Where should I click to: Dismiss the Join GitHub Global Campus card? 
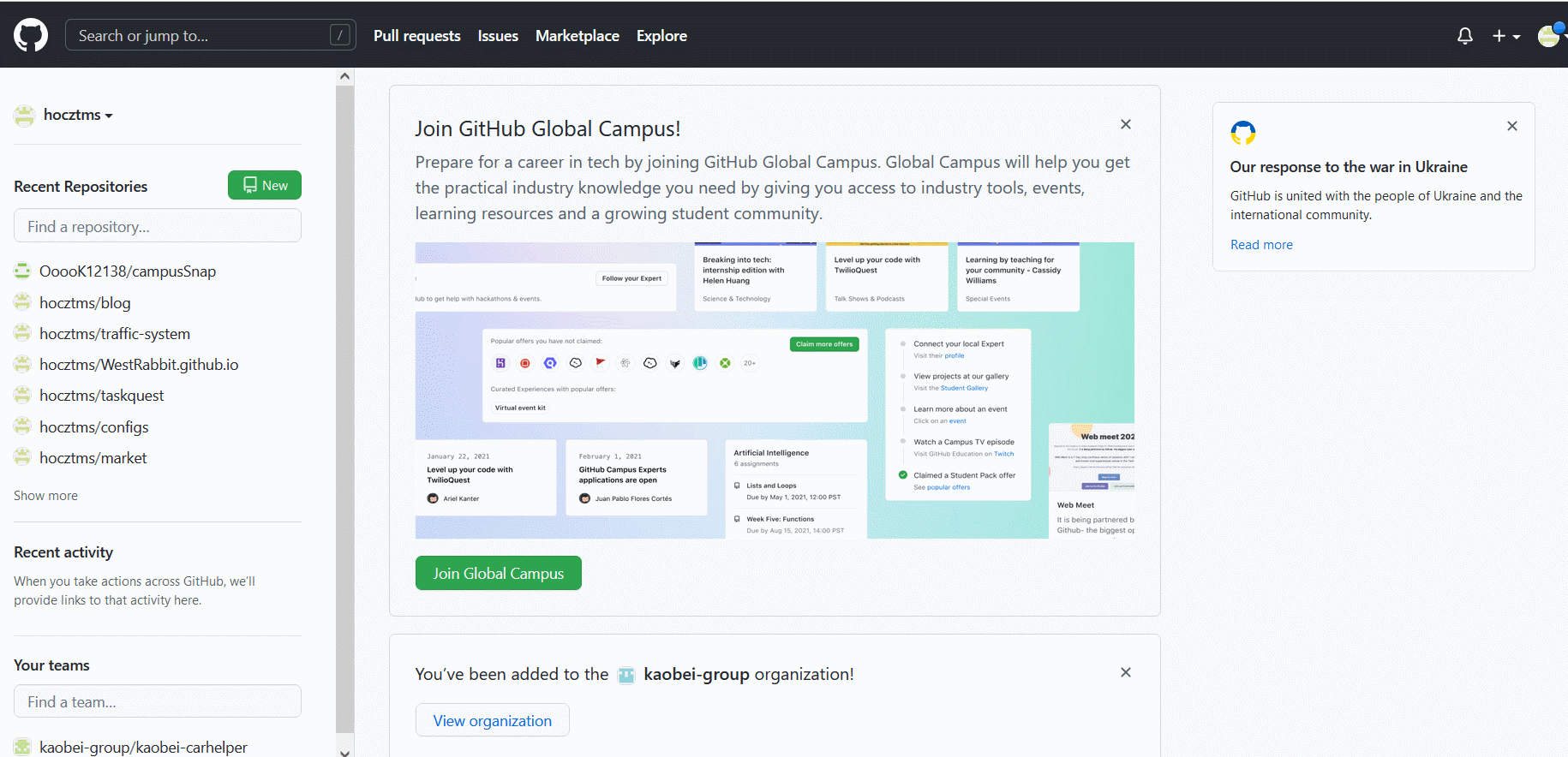(x=1126, y=124)
